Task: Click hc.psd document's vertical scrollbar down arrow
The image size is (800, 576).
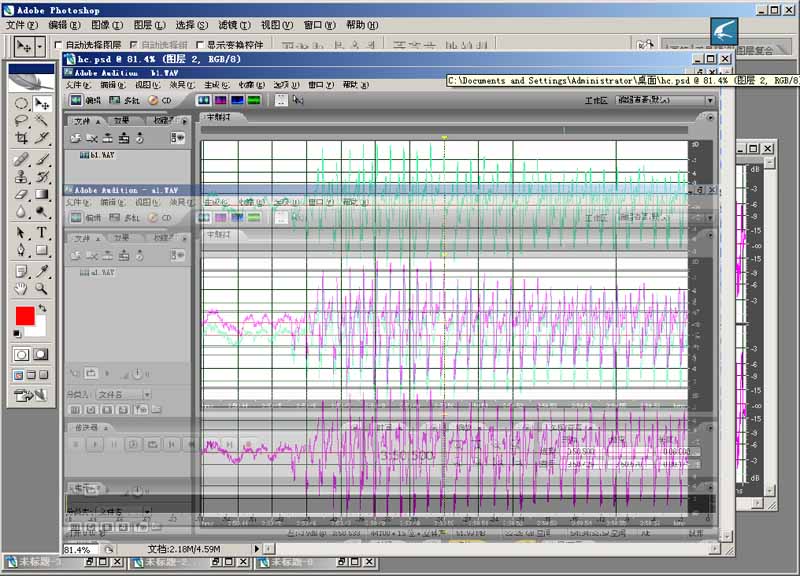Action: (x=727, y=536)
